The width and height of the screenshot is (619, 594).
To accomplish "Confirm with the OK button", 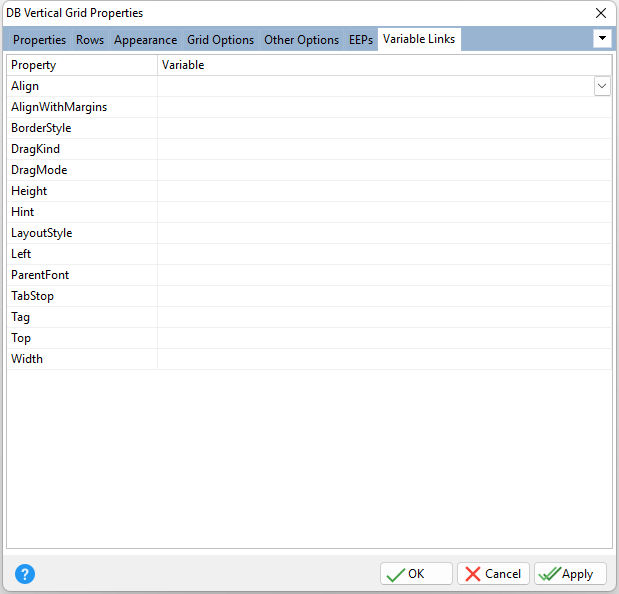I will point(416,574).
